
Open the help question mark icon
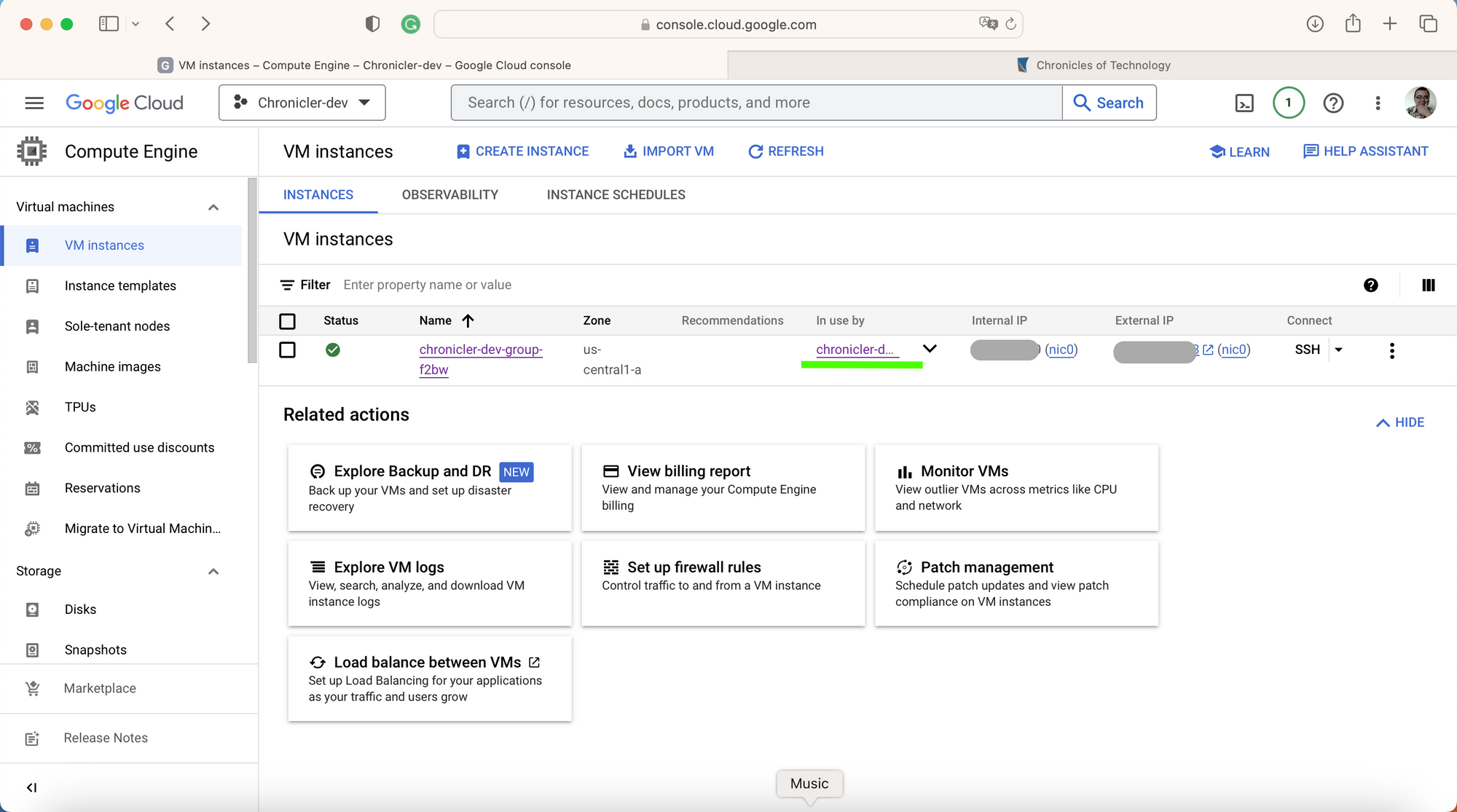point(1333,103)
